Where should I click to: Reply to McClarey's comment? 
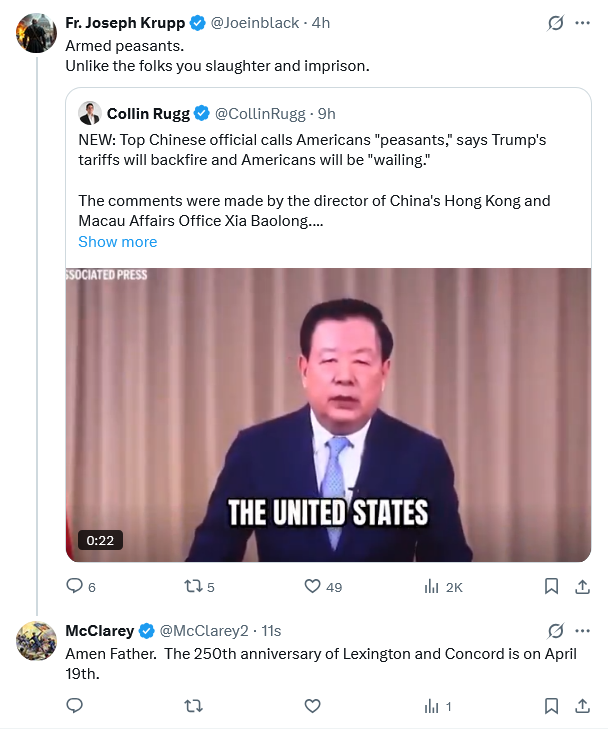74,706
